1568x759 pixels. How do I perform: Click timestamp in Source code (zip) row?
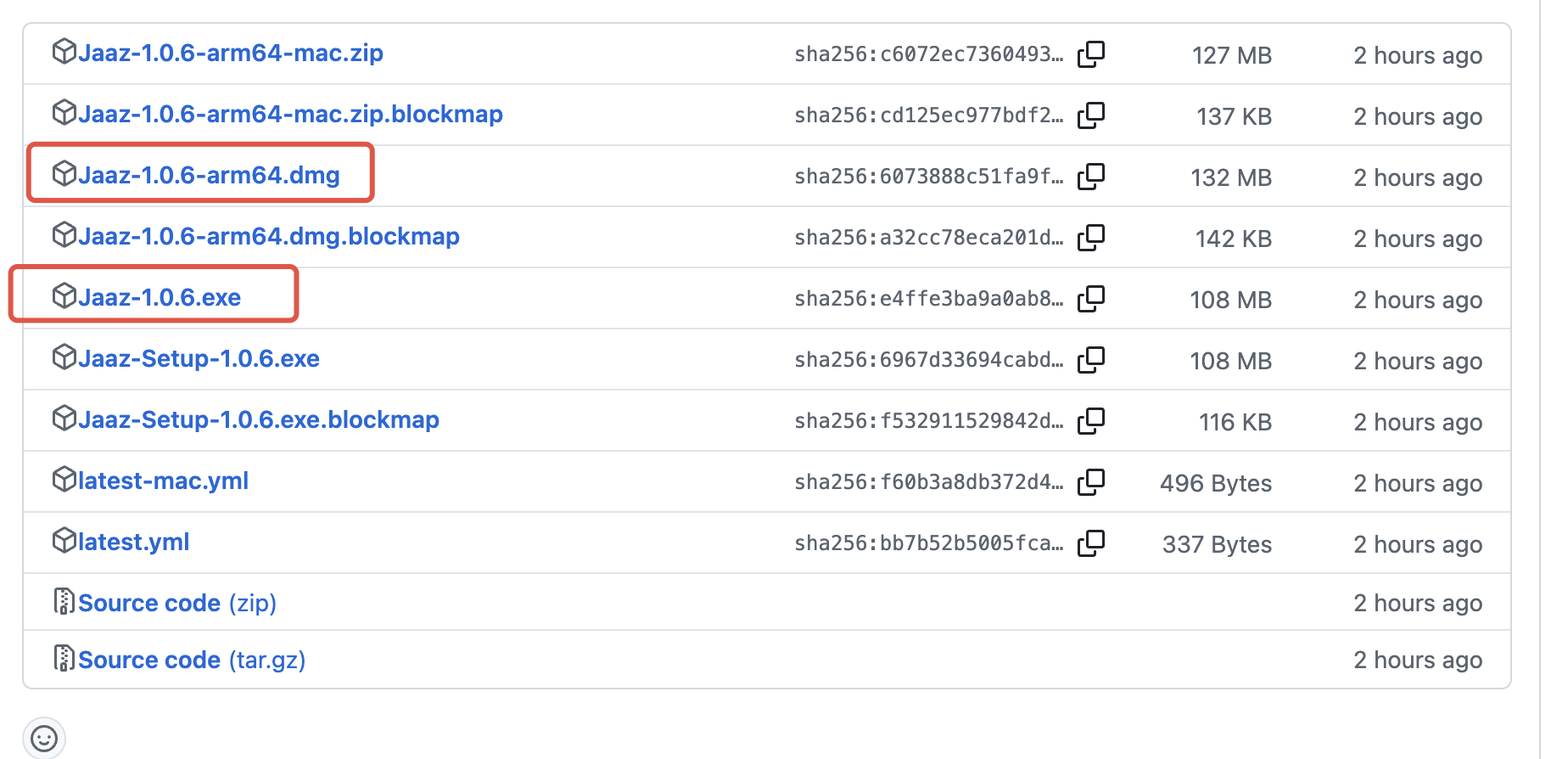point(1418,603)
